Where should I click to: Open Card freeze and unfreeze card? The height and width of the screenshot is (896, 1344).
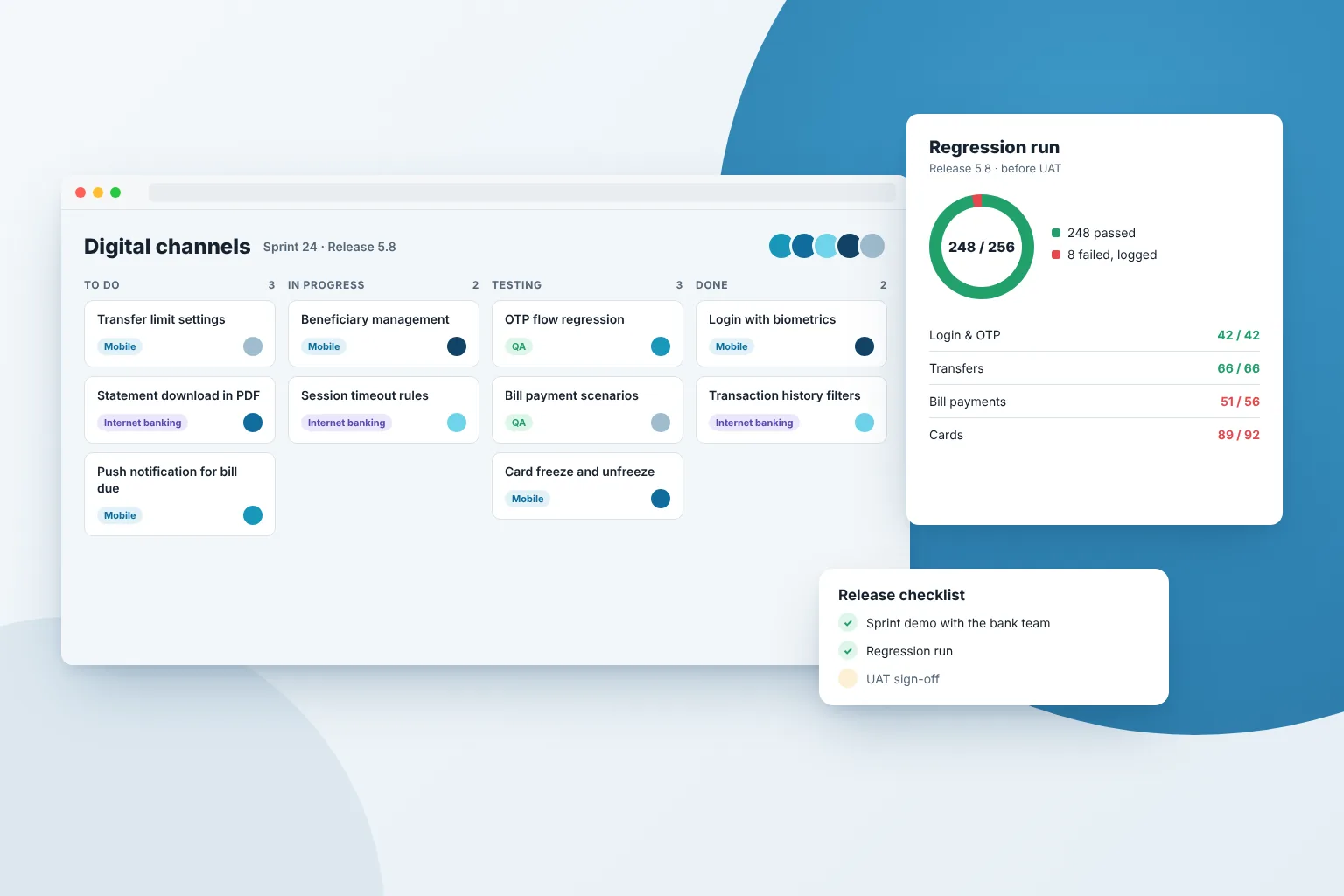(x=587, y=486)
